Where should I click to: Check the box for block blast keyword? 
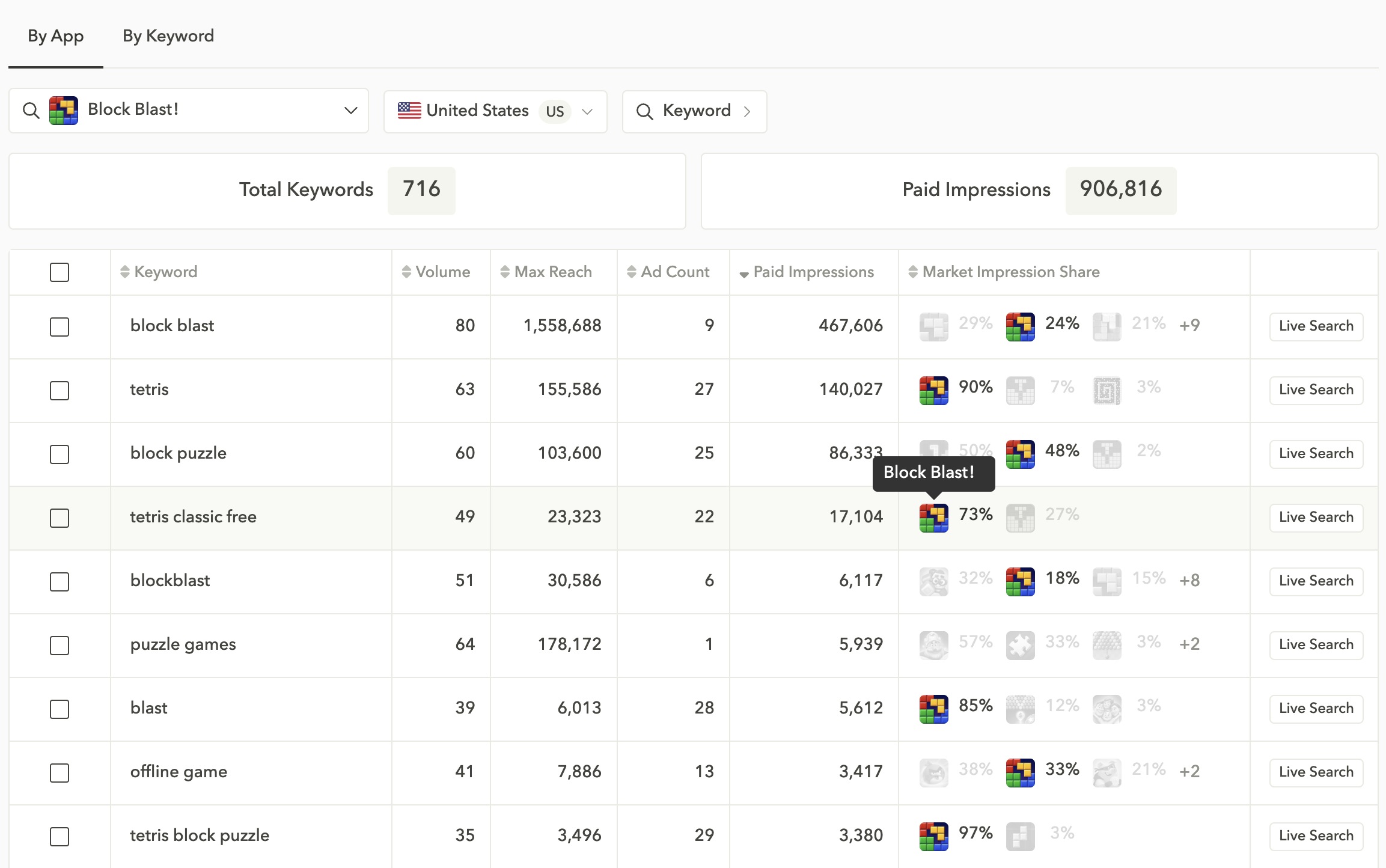[x=60, y=327]
